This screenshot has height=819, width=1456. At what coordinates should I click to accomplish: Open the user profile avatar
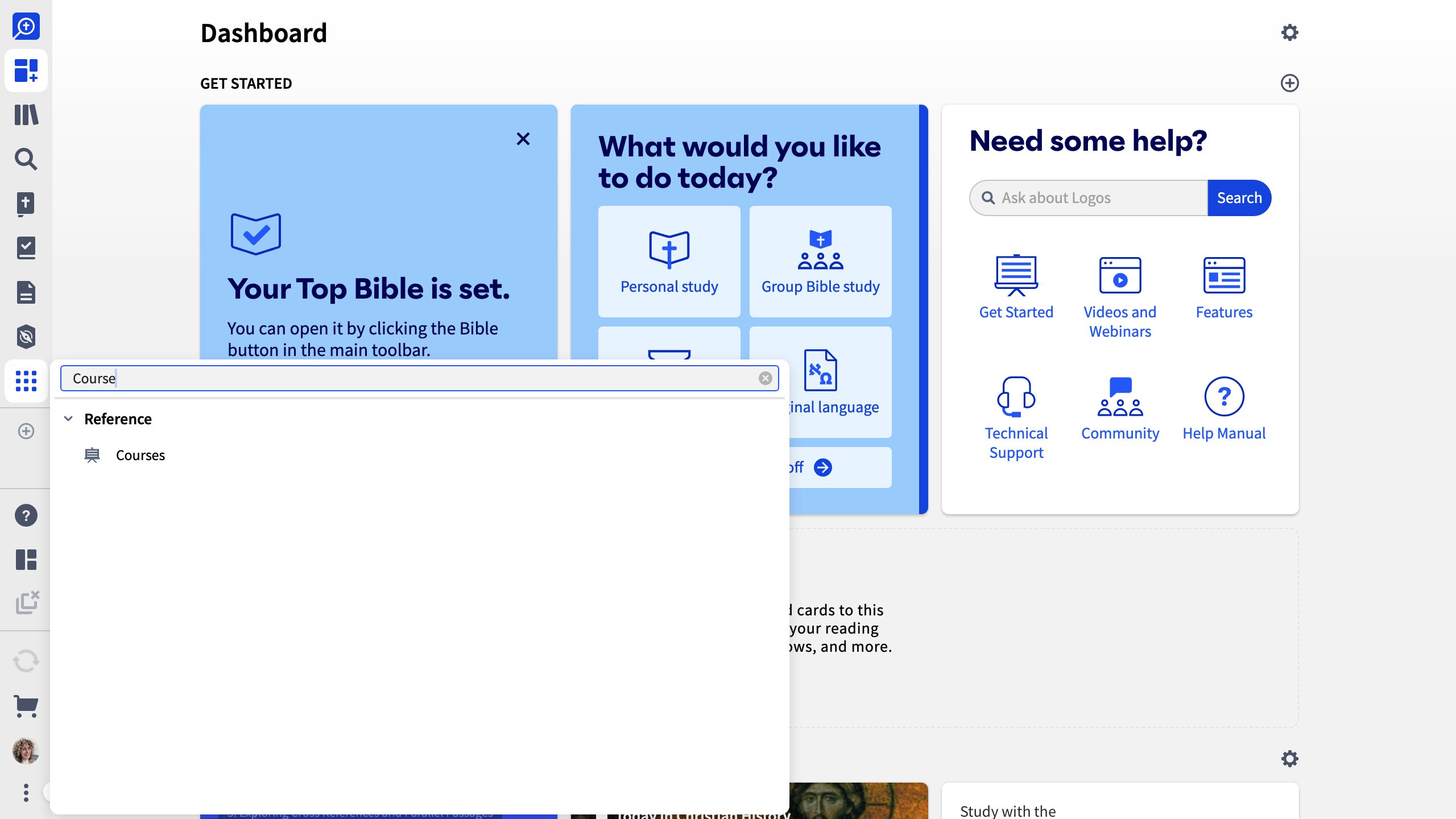[x=26, y=751]
